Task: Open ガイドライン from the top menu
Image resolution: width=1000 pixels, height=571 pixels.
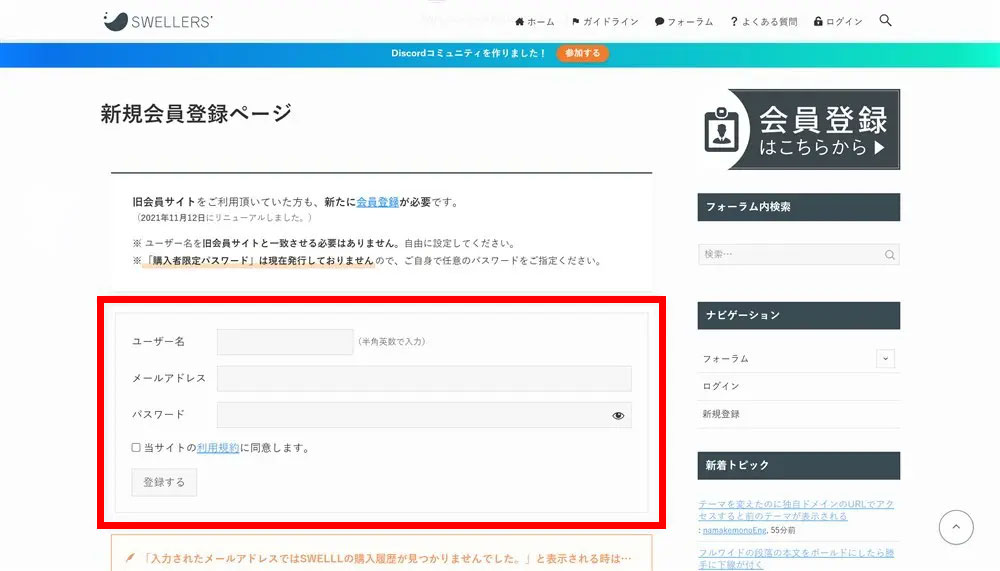Action: coord(604,22)
